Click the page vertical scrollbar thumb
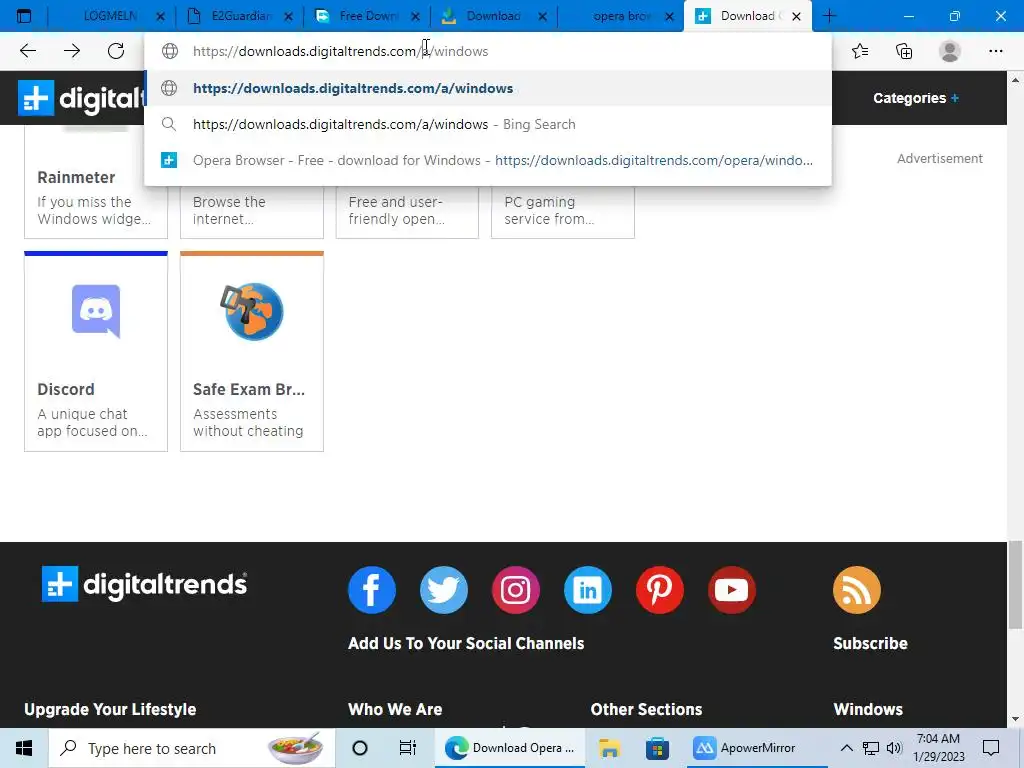This screenshot has height=768, width=1024. pos(1015,584)
